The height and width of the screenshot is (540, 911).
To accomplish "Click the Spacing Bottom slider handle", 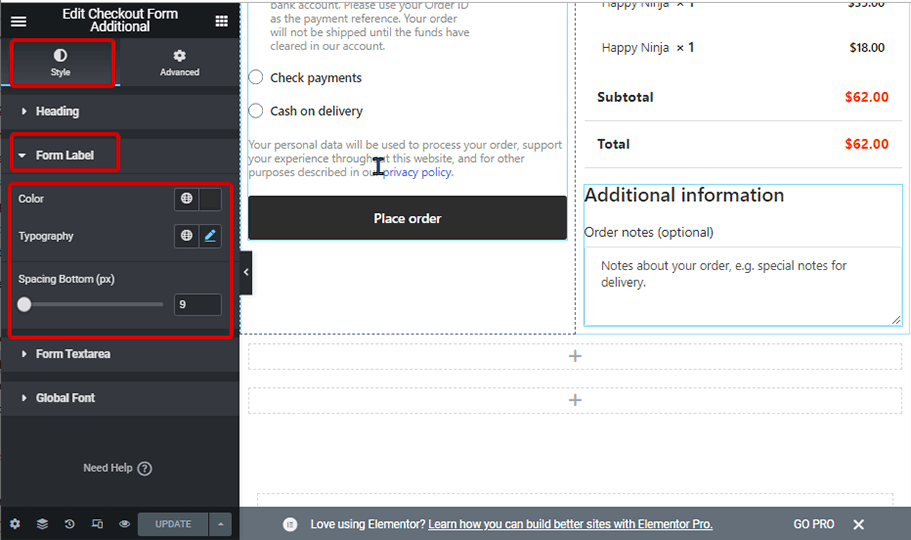I will pyautogui.click(x=24, y=304).
